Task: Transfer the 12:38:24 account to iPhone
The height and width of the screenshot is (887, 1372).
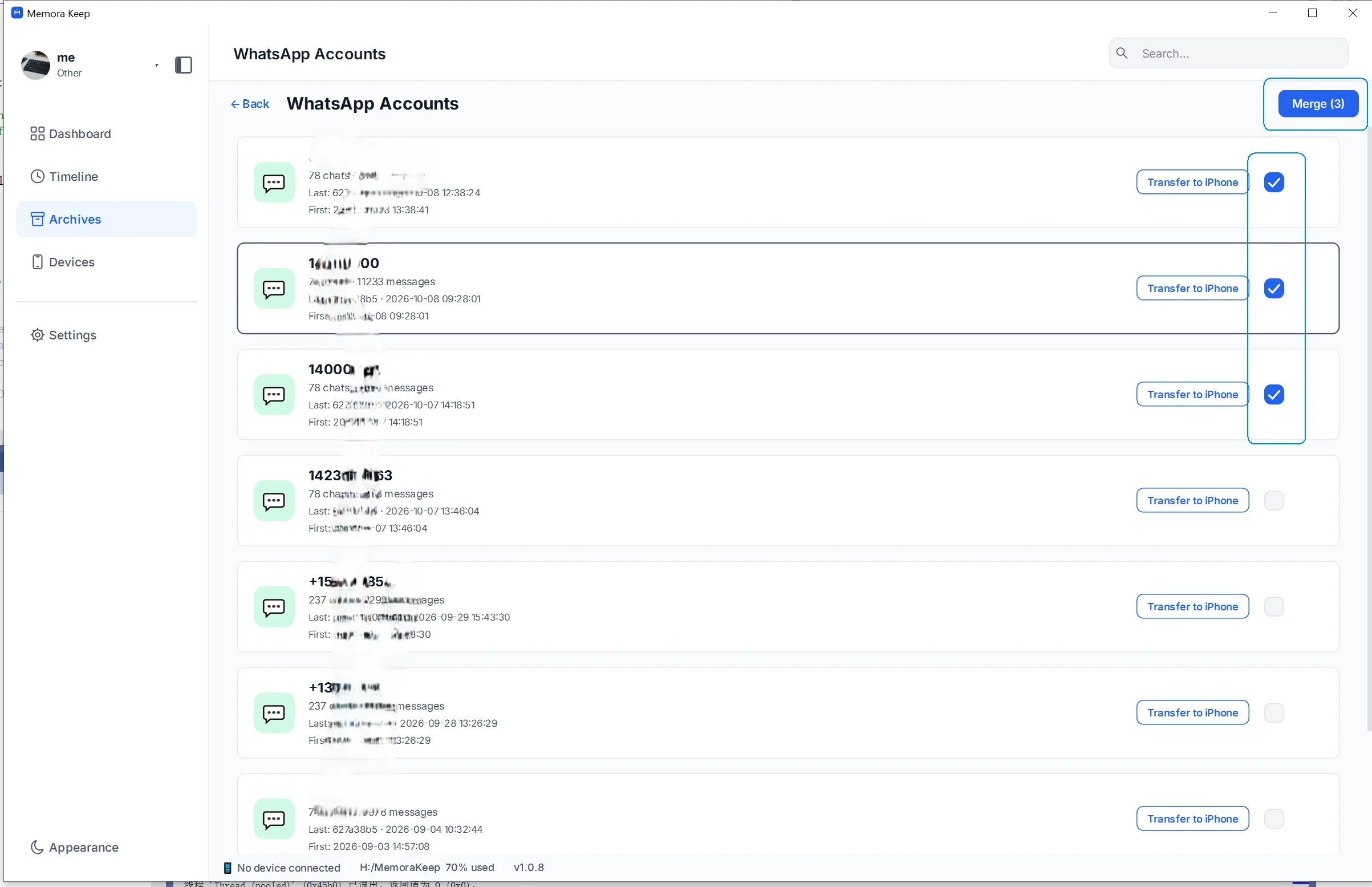Action: pyautogui.click(x=1192, y=183)
